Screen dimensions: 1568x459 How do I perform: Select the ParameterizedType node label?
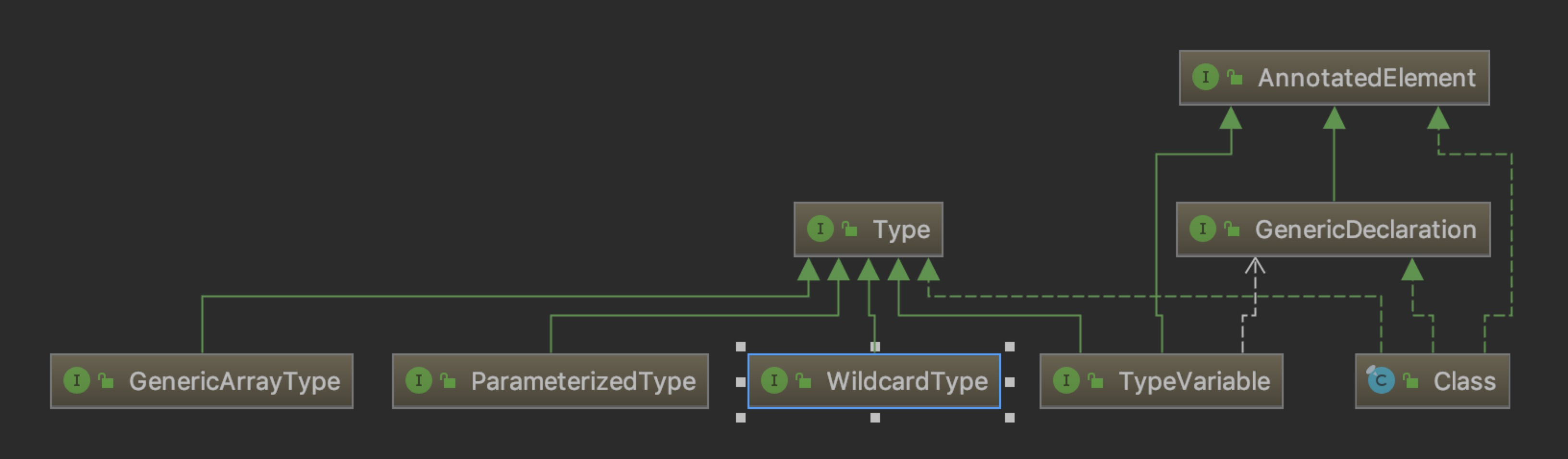click(583, 382)
